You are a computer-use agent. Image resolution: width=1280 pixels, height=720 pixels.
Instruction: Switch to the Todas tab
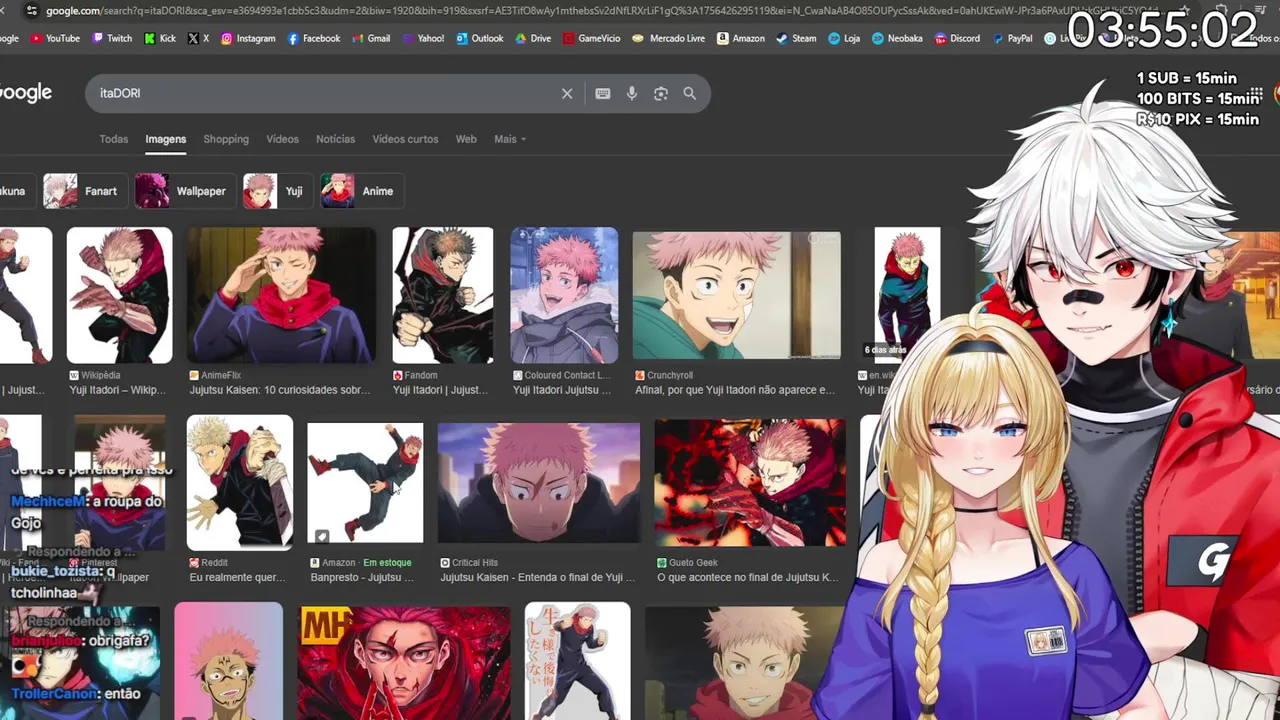point(114,139)
